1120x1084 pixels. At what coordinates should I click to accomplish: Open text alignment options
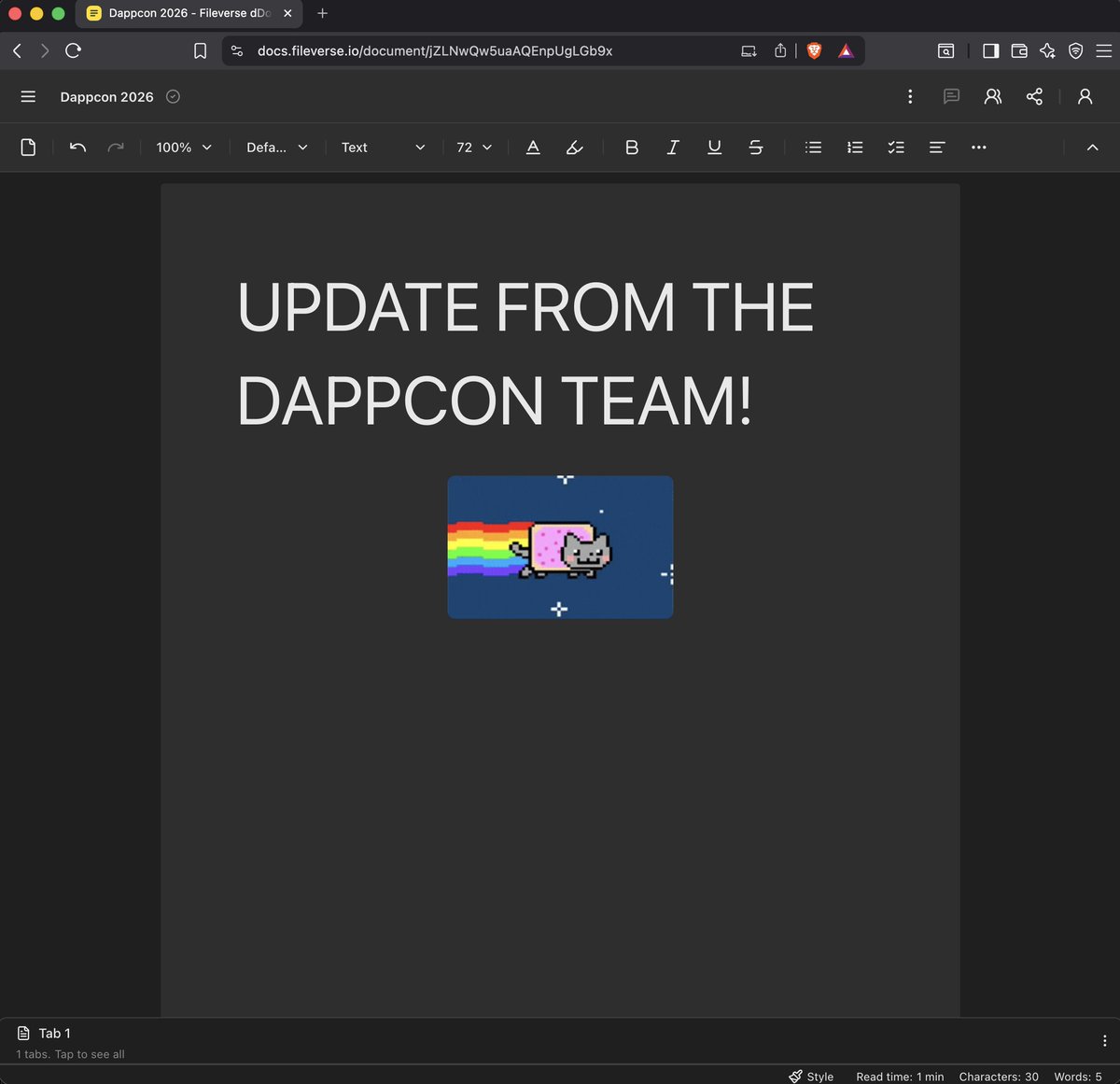pyautogui.click(x=937, y=148)
